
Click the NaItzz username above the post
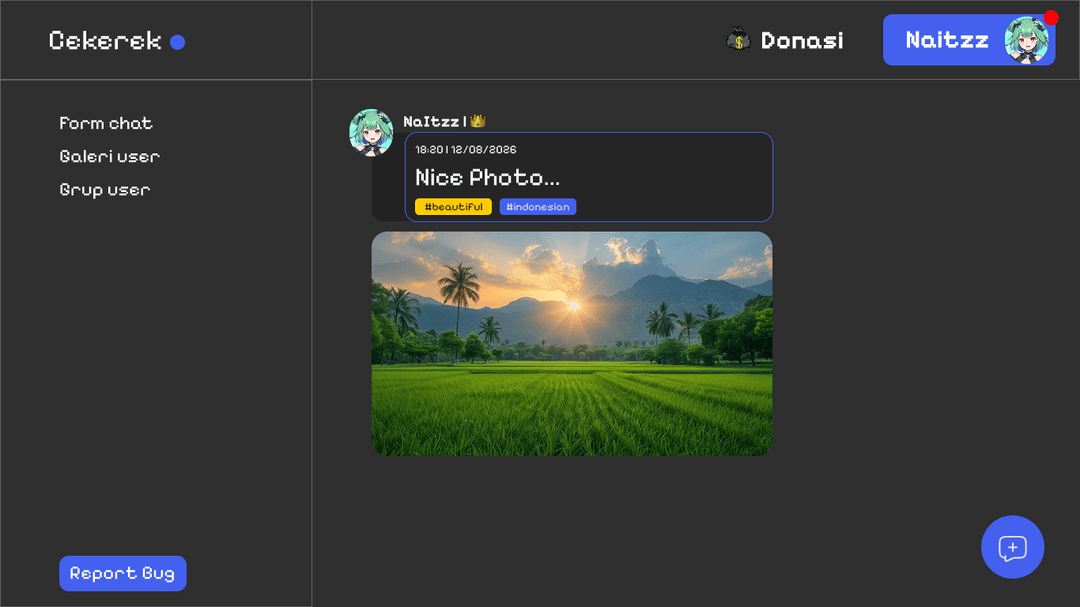click(431, 122)
